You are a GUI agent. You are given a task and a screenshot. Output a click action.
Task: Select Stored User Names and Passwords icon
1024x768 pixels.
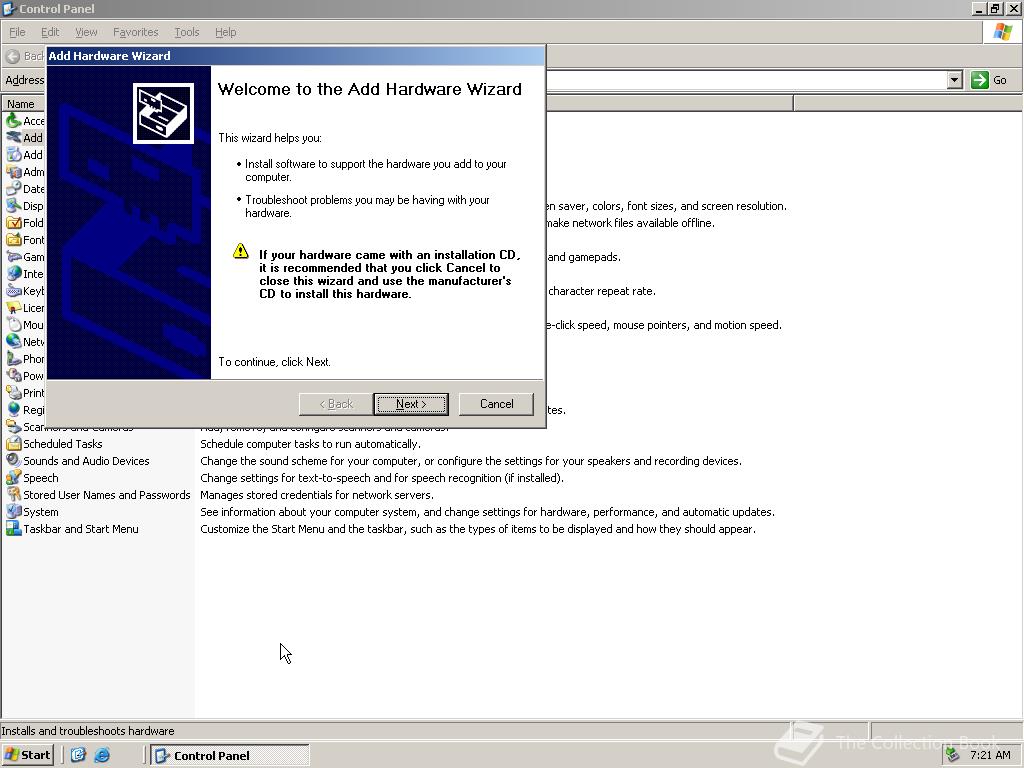point(14,494)
